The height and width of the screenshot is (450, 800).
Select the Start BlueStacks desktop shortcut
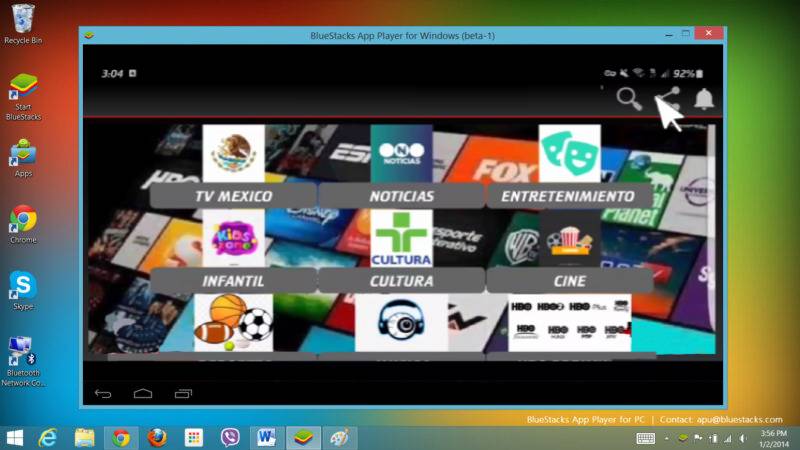click(x=23, y=97)
